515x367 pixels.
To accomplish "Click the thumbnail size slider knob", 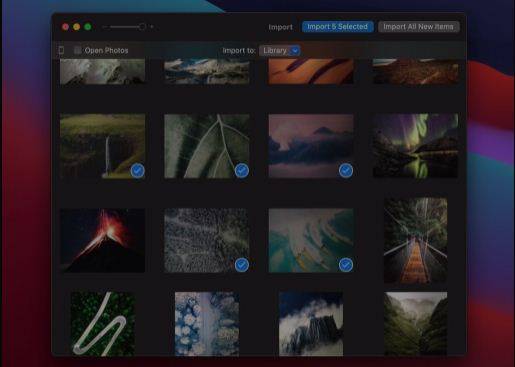I will [142, 27].
